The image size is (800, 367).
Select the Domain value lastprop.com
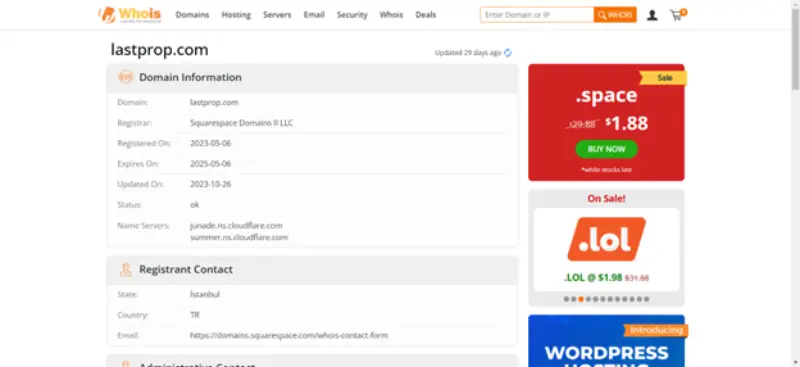[214, 103]
